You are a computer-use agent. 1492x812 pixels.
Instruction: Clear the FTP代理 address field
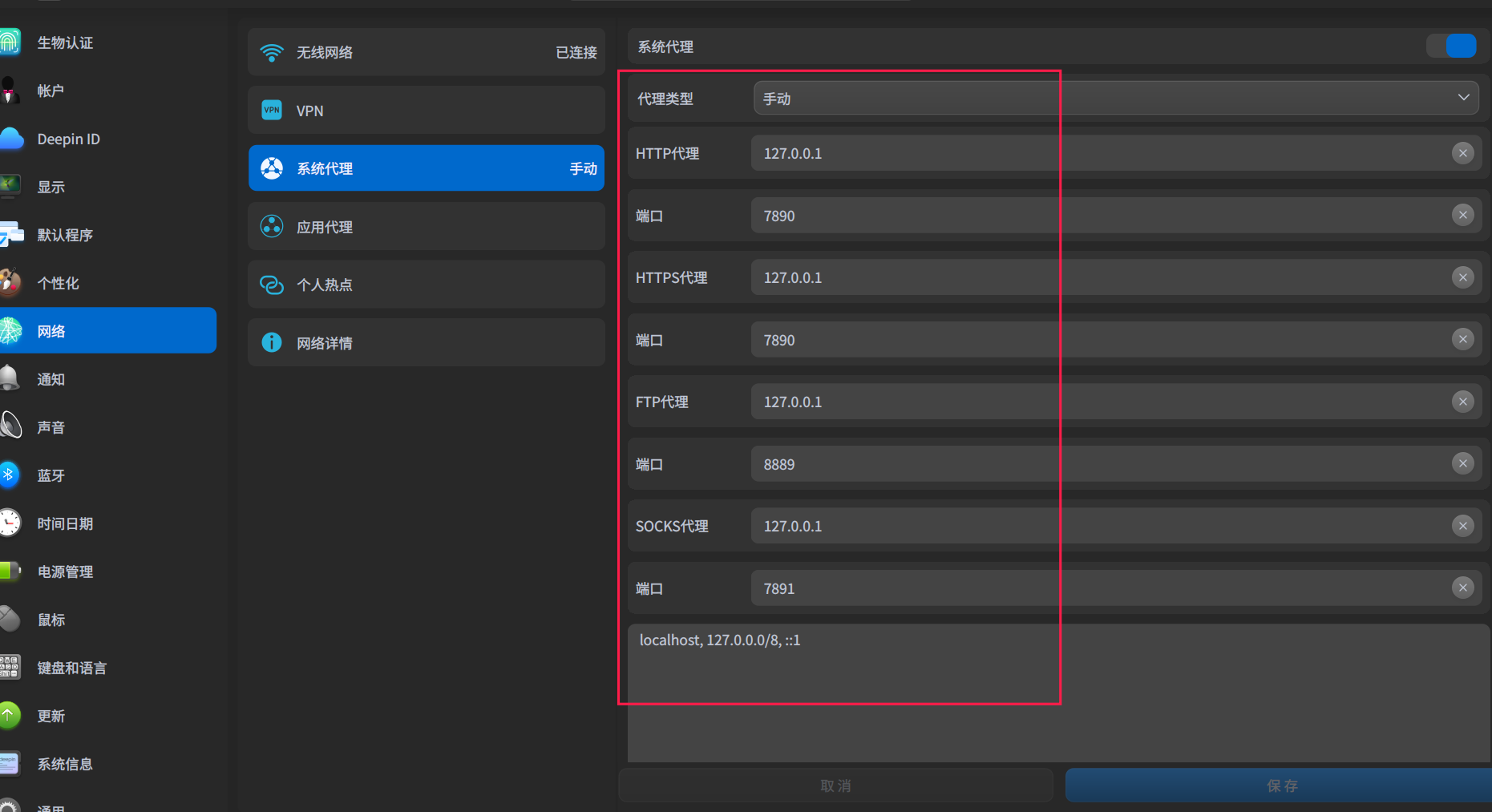[1463, 402]
